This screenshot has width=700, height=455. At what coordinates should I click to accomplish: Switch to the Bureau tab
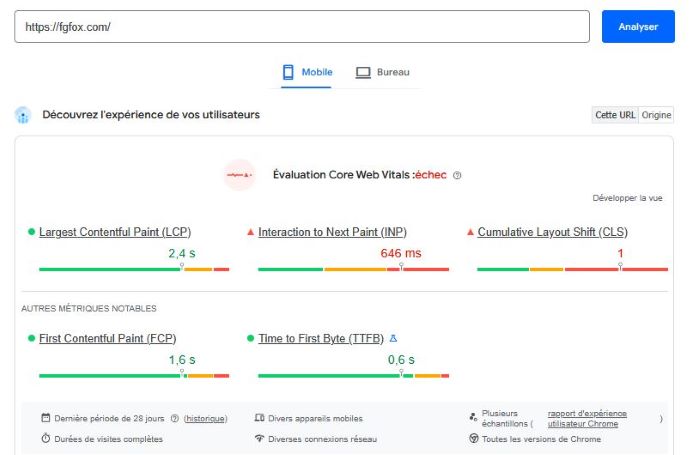click(x=382, y=72)
